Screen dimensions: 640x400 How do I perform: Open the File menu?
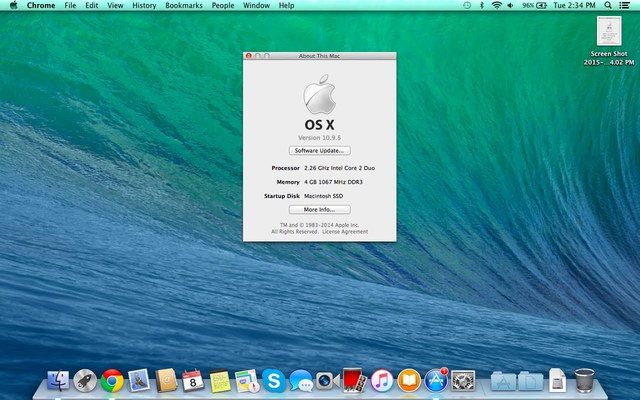click(70, 5)
